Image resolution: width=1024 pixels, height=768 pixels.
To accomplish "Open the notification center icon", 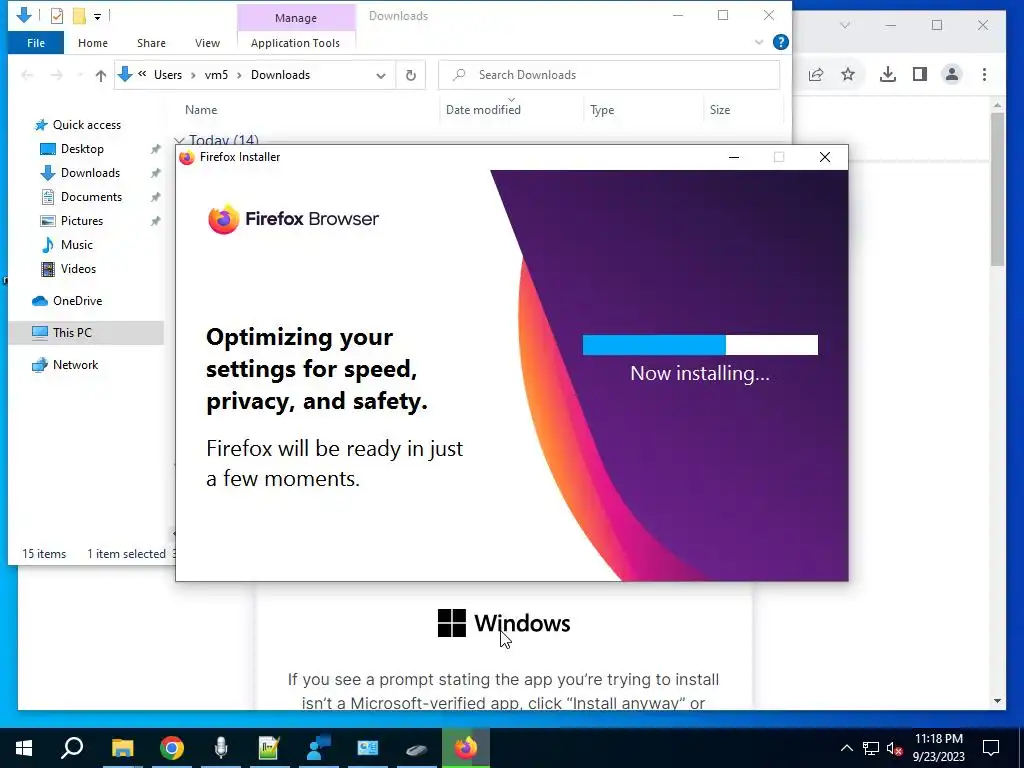I will click(x=991, y=748).
